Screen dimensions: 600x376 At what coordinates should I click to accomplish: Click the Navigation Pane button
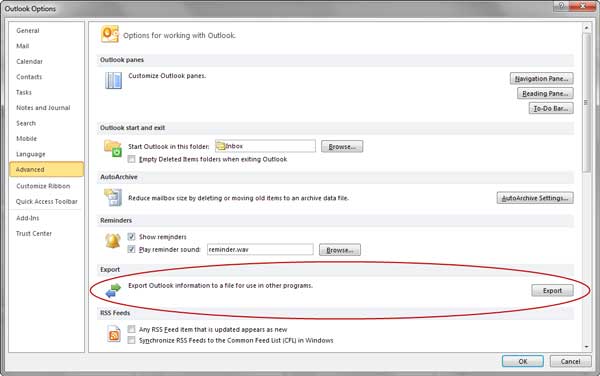(x=541, y=78)
